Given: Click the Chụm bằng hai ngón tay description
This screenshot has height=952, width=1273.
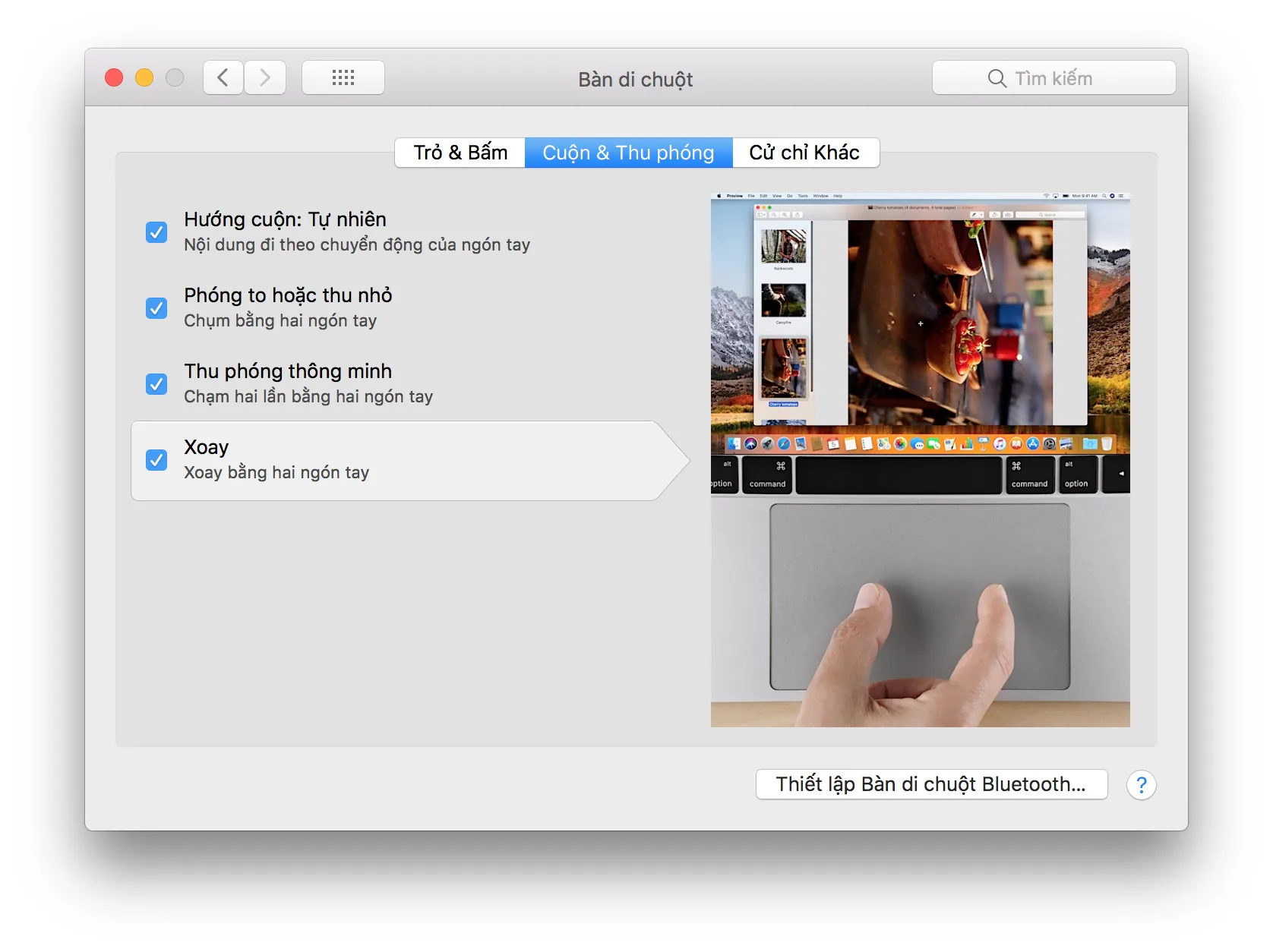Looking at the screenshot, I should (x=280, y=320).
